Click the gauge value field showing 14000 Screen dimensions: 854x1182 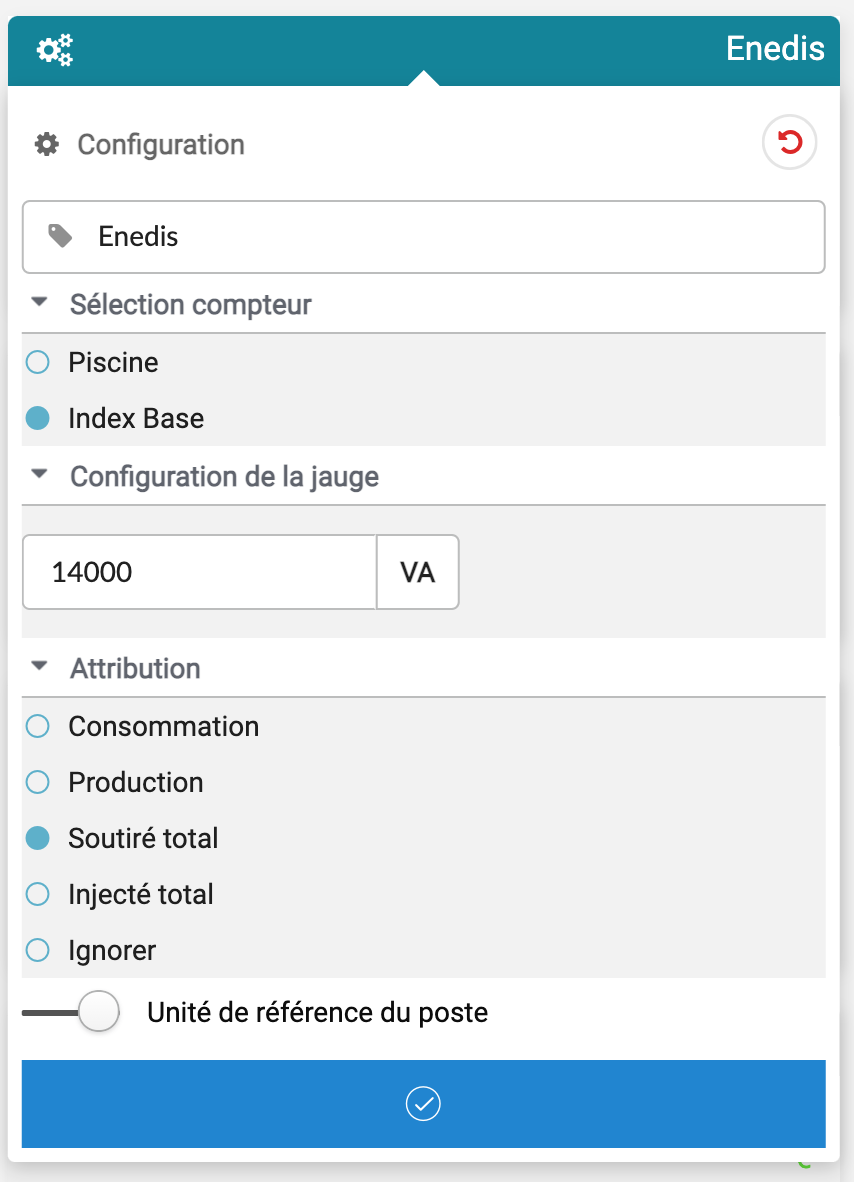point(199,572)
